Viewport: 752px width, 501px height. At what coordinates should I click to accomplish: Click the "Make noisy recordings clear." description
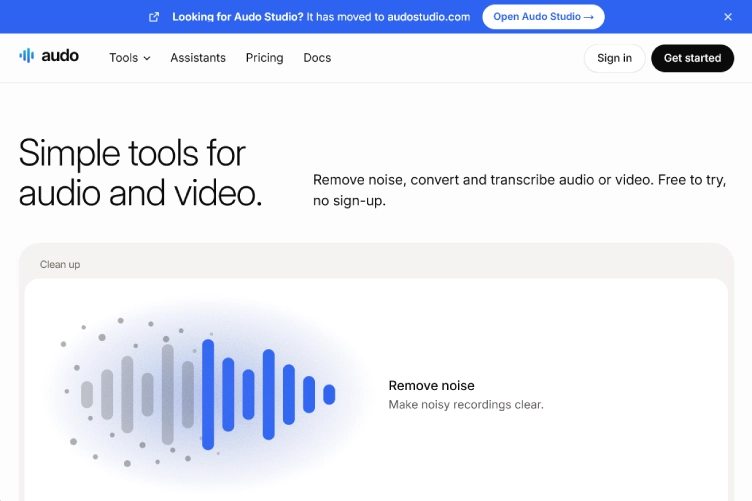466,405
